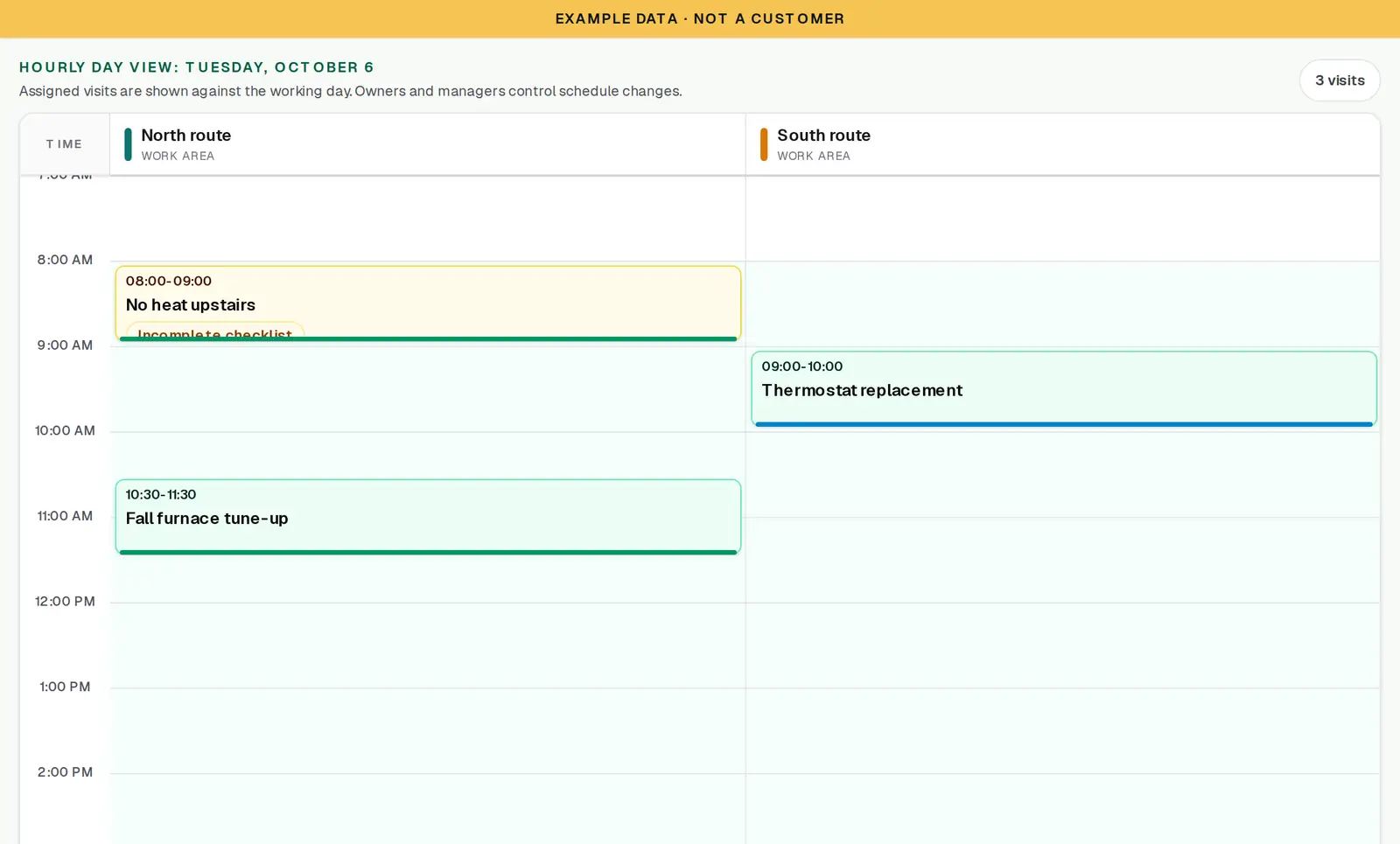Click the Hourly Day View heading

(x=197, y=67)
